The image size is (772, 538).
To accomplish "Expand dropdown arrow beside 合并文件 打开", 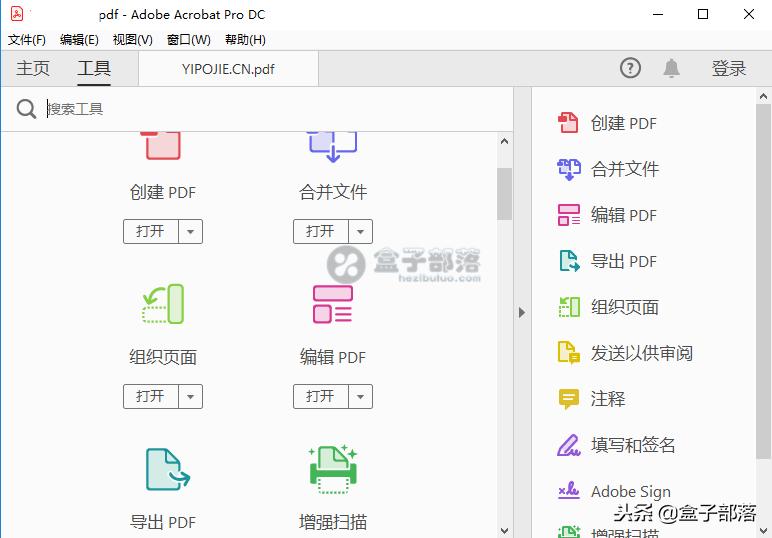I will pyautogui.click(x=360, y=231).
